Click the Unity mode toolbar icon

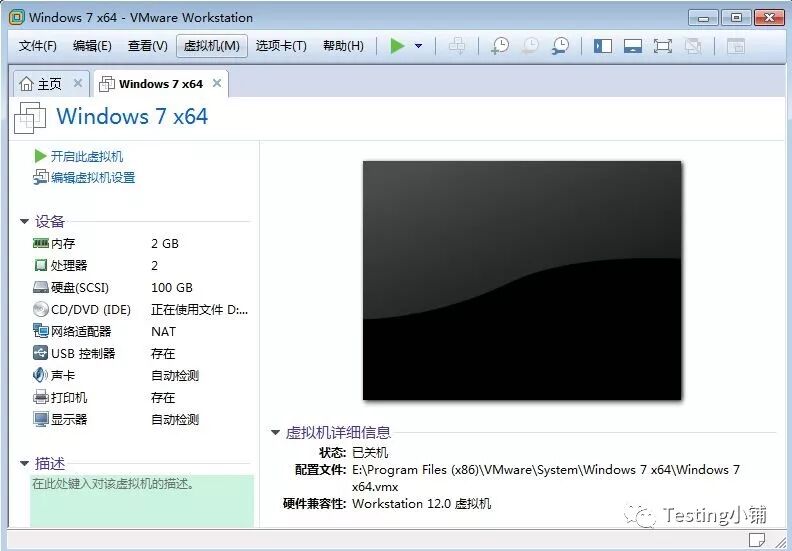tap(693, 46)
